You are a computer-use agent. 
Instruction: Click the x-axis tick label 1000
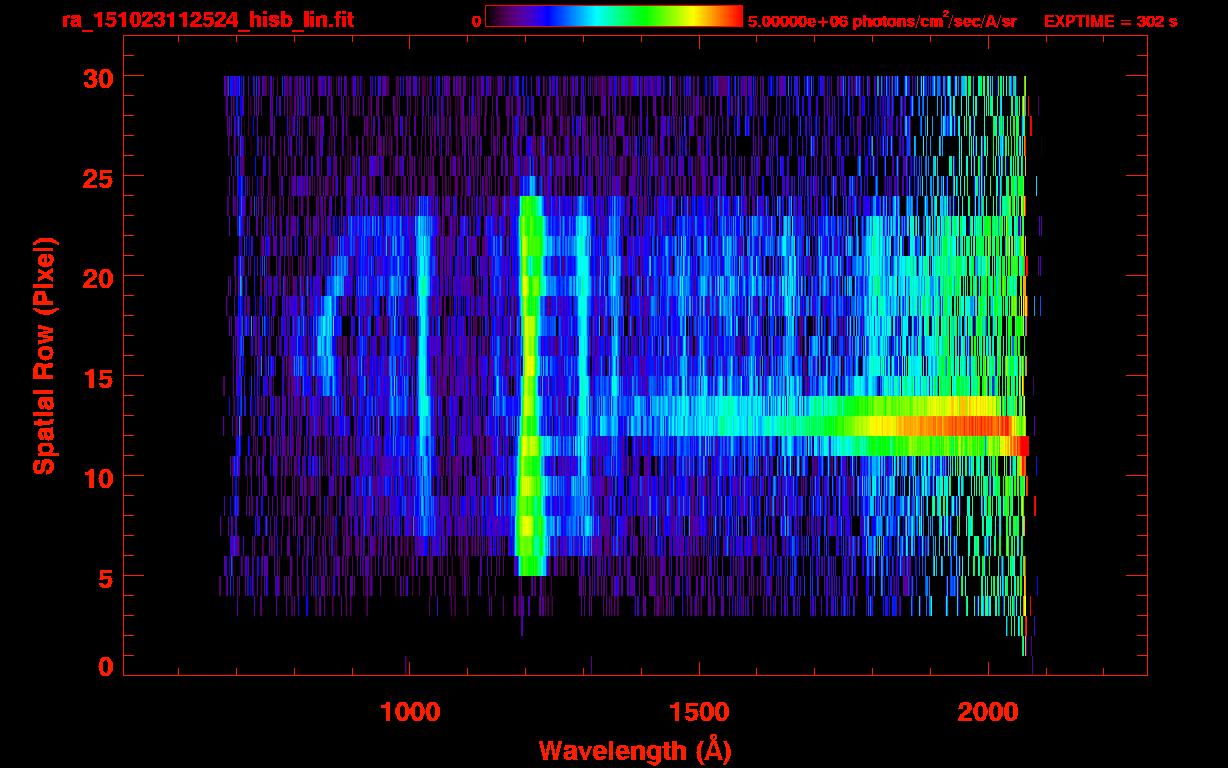(x=410, y=712)
